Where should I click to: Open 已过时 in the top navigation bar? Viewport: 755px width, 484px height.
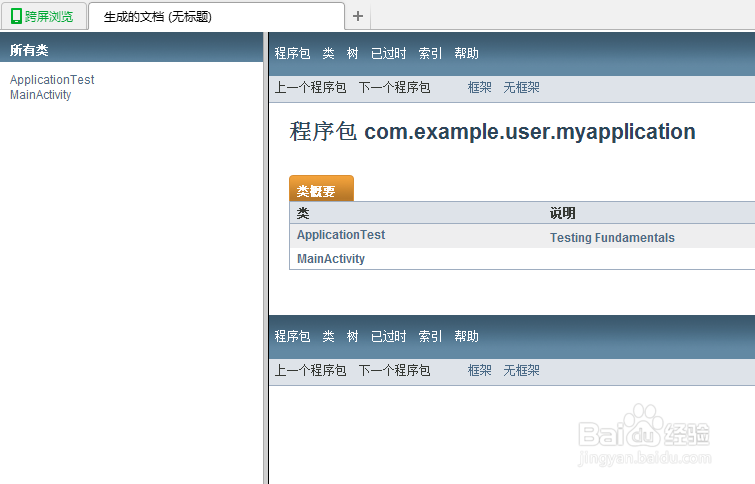coord(389,53)
